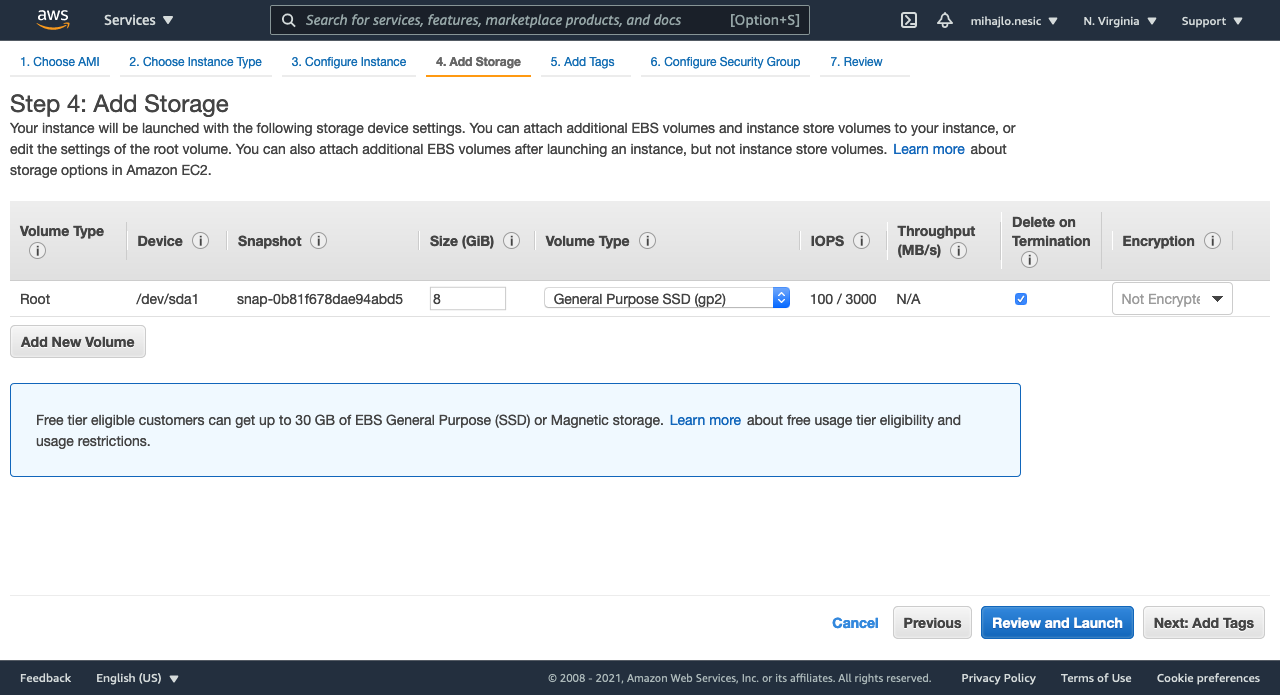The height and width of the screenshot is (695, 1280).
Task: Click the /dev/sda1 device cell
Action: coord(167,299)
